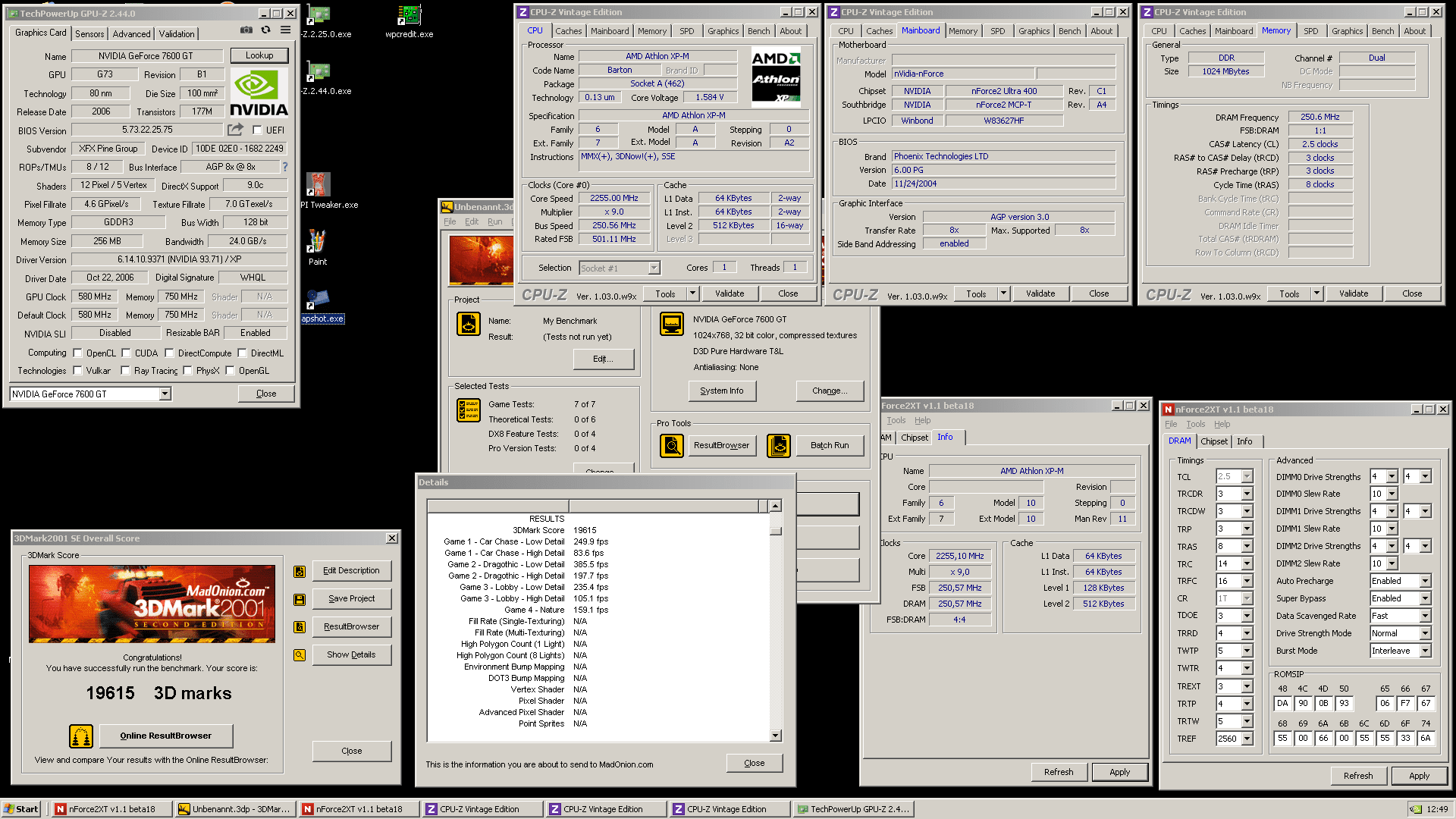The image size is (1456, 819).
Task: Open the Burst Mode Interleave dropdown
Action: 1425,651
